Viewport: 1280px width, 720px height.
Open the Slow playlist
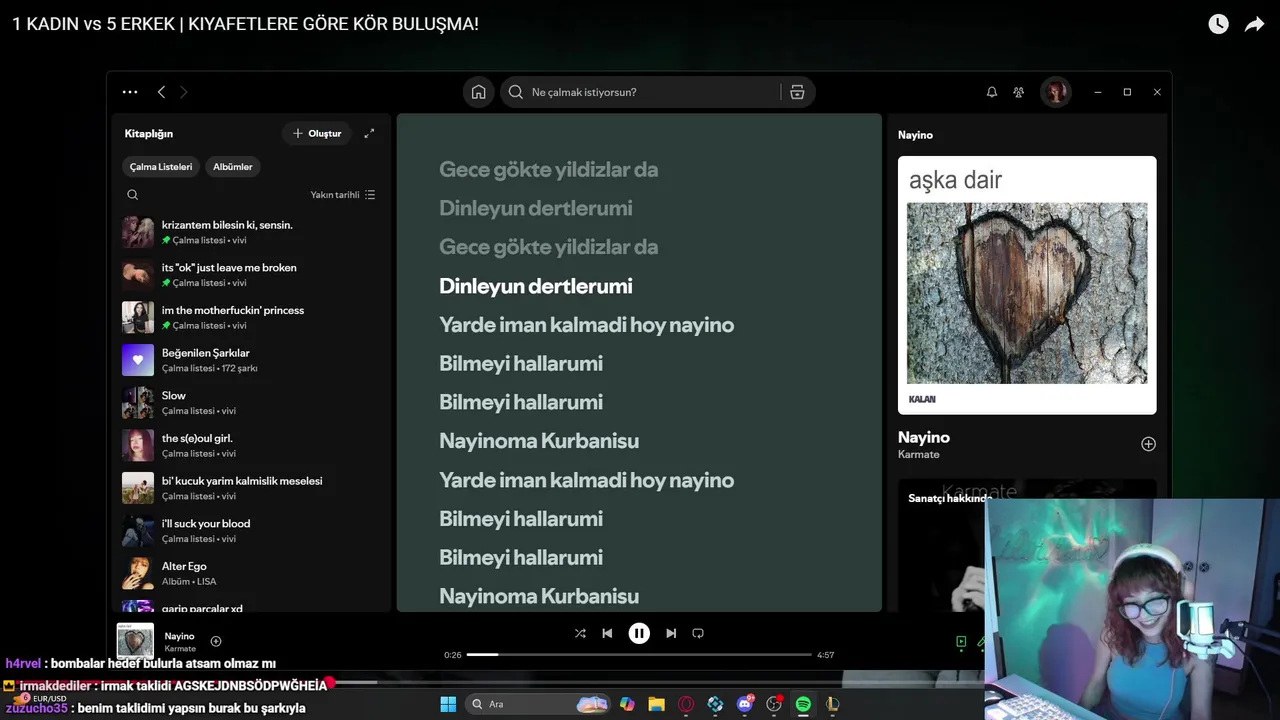[x=250, y=403]
